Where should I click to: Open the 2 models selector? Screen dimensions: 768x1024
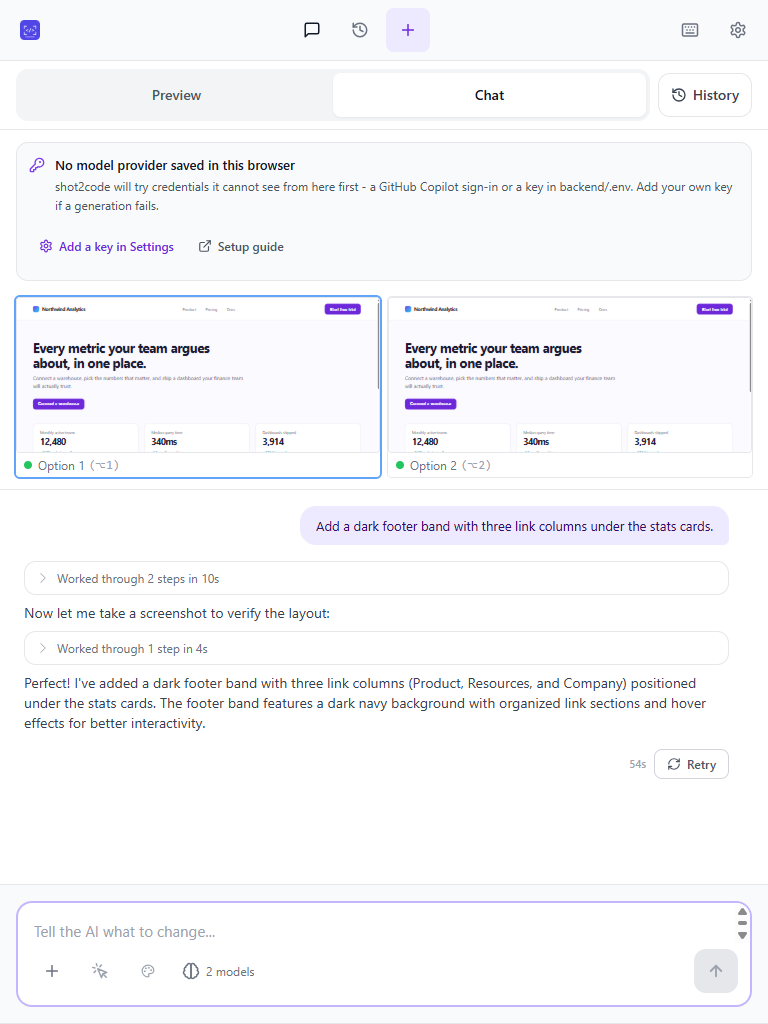click(x=219, y=972)
